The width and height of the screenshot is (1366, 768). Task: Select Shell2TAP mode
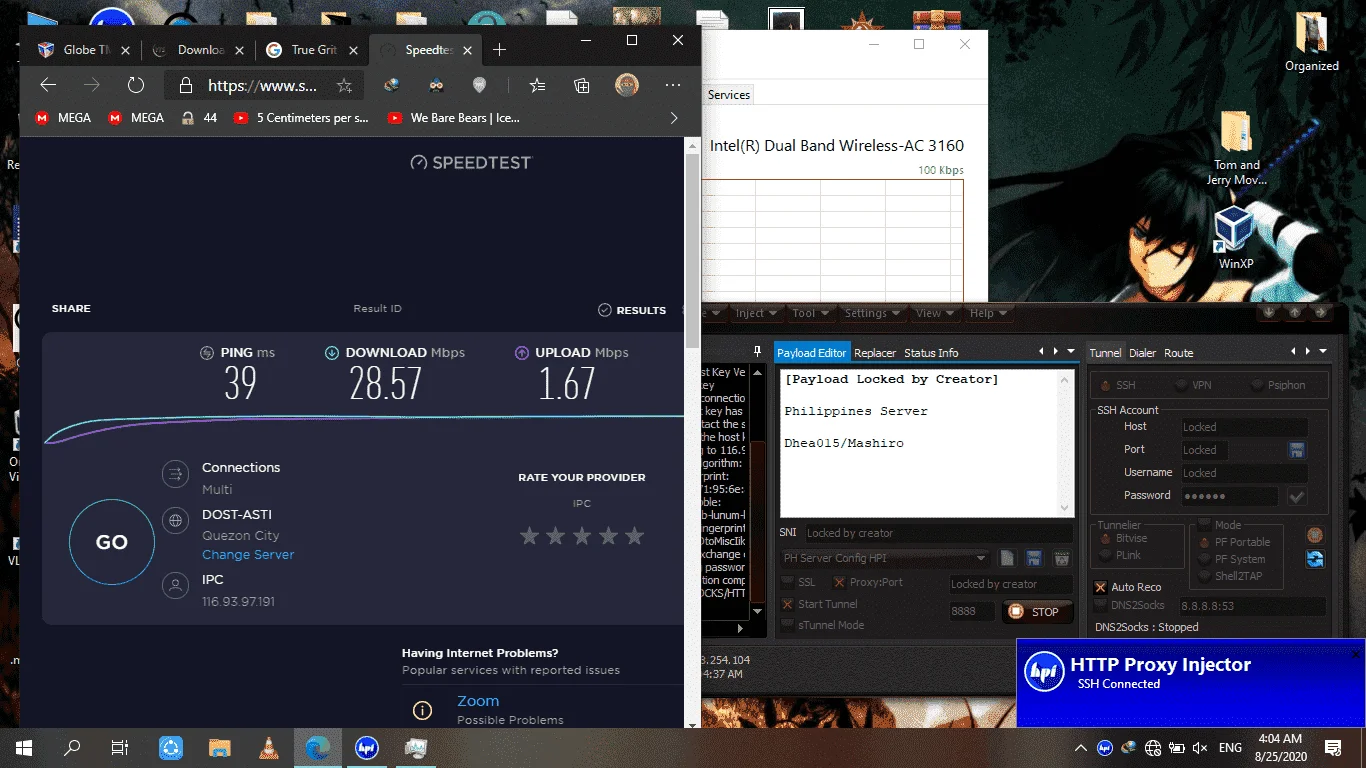pyautogui.click(x=1232, y=576)
